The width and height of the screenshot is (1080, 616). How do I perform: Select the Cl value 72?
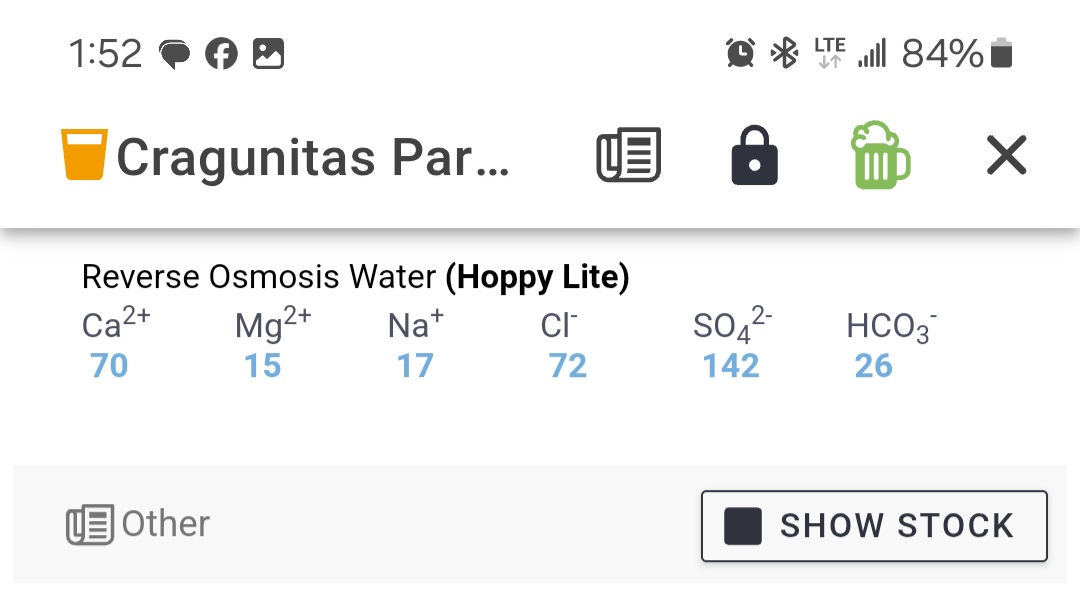pyautogui.click(x=568, y=365)
